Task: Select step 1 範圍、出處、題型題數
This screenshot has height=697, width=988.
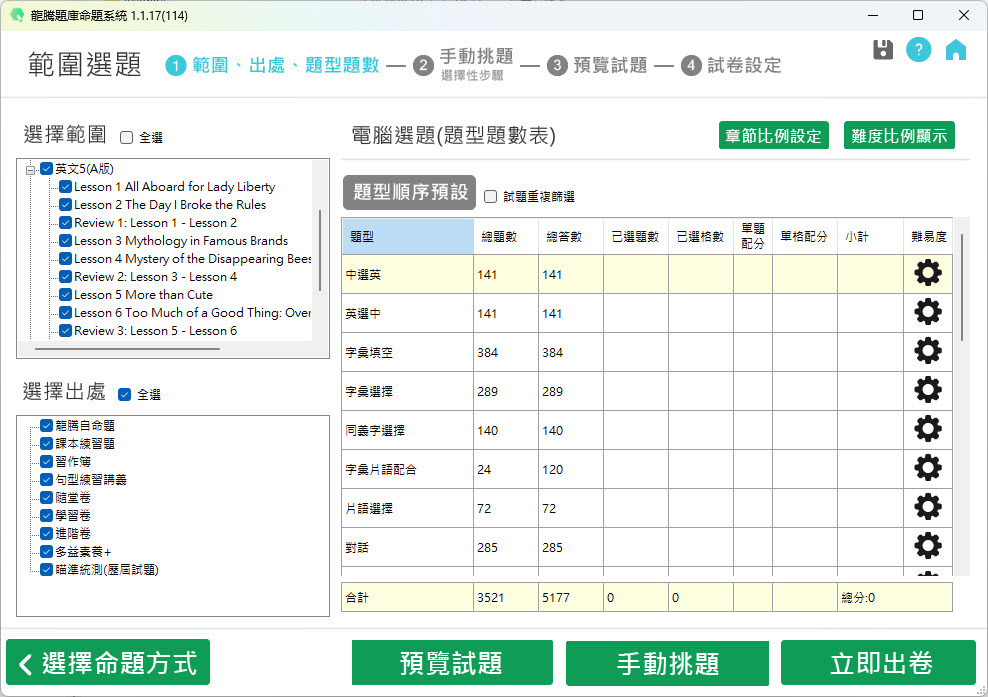Action: tap(272, 65)
